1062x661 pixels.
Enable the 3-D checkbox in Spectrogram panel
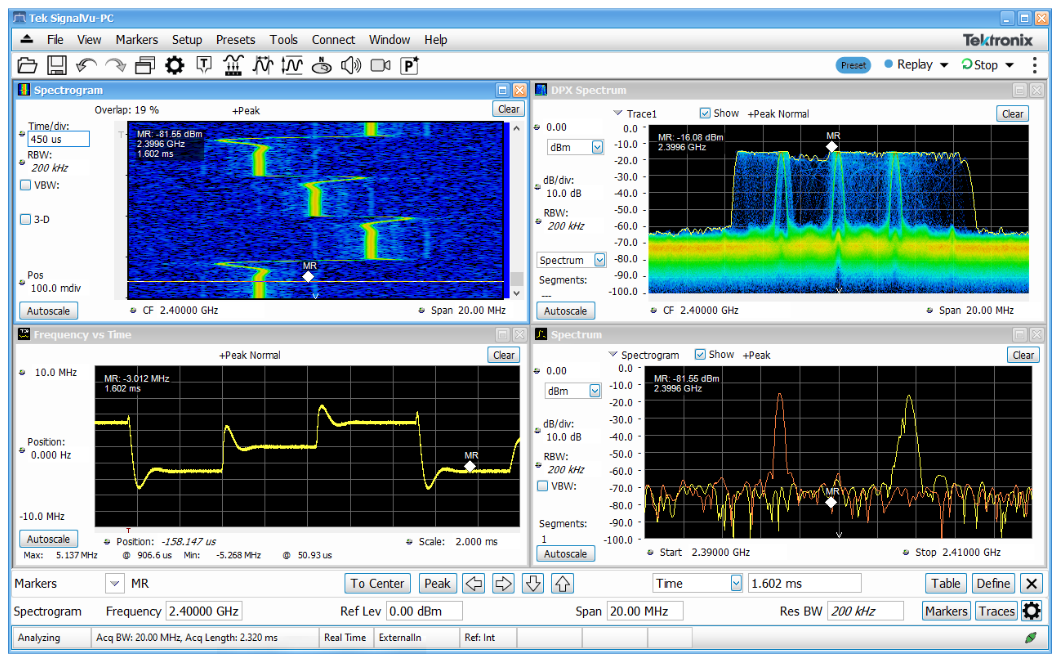click(x=26, y=220)
